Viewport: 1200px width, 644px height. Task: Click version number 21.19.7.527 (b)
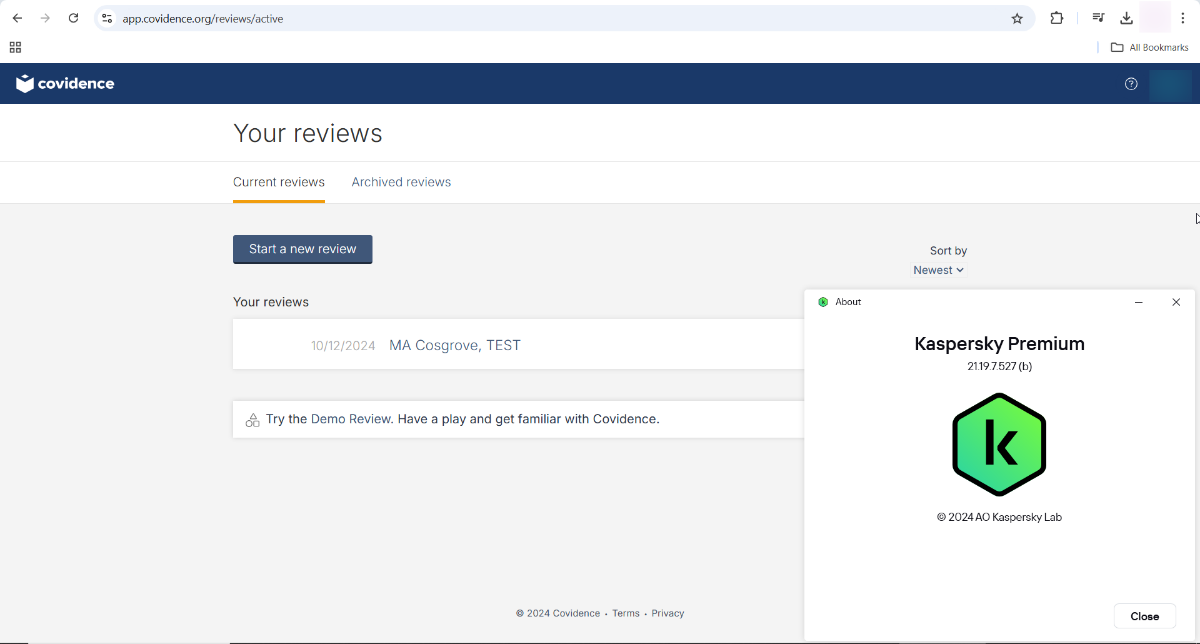[999, 366]
